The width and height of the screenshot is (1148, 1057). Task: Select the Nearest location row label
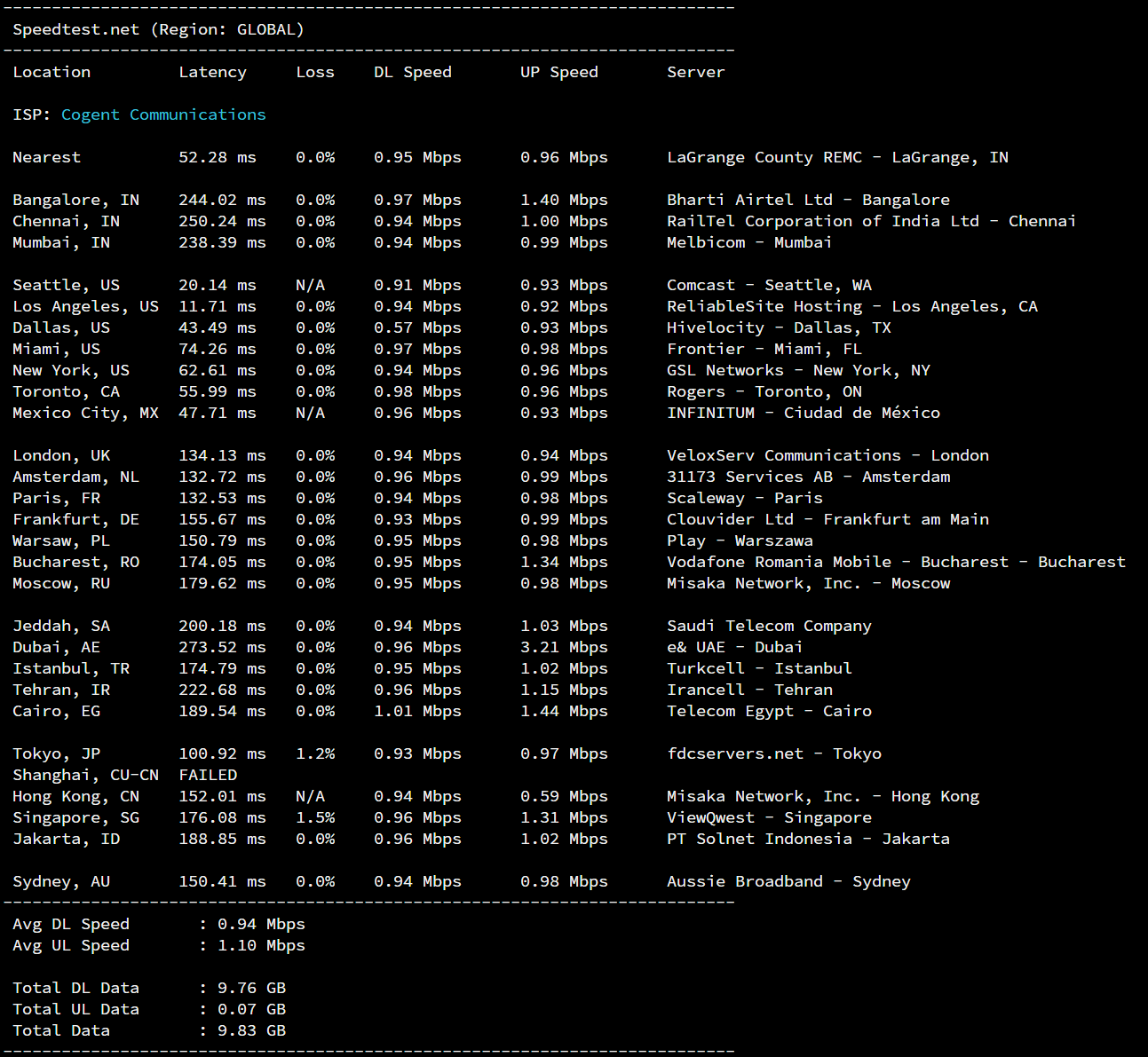point(46,157)
